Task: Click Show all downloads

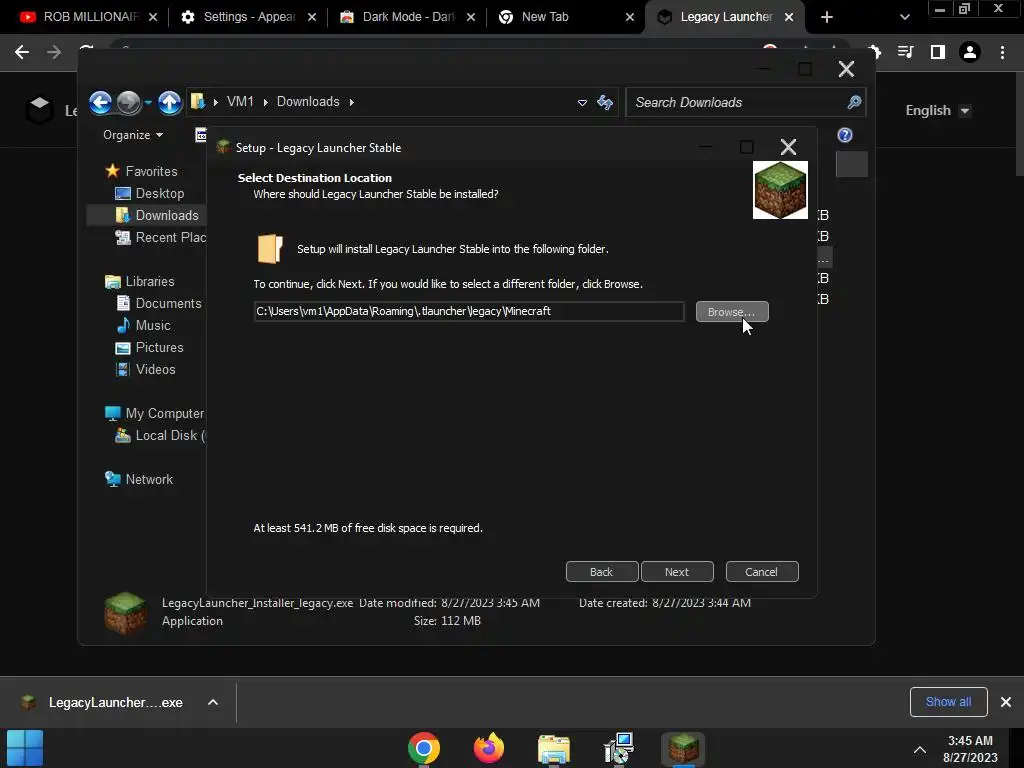Action: click(x=948, y=702)
